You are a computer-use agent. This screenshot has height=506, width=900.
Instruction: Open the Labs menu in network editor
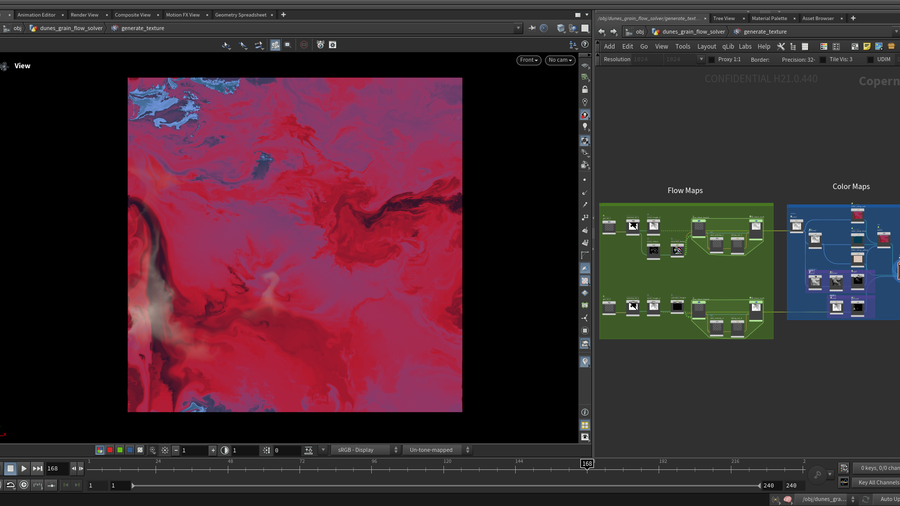point(745,46)
